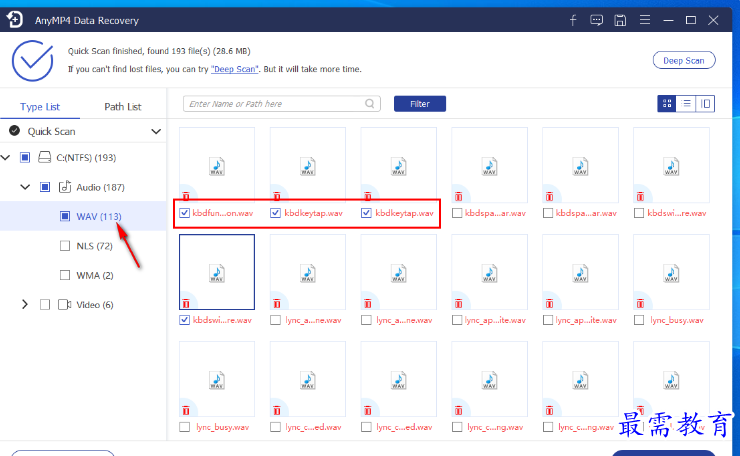The width and height of the screenshot is (740, 456).
Task: Switch to the Type List tab
Action: click(x=40, y=107)
